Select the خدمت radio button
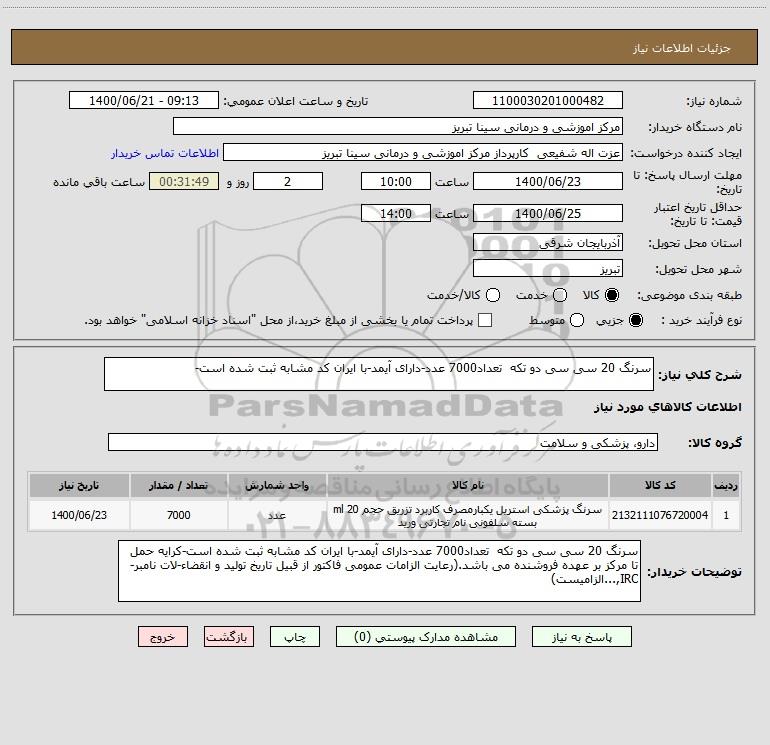 click(560, 295)
